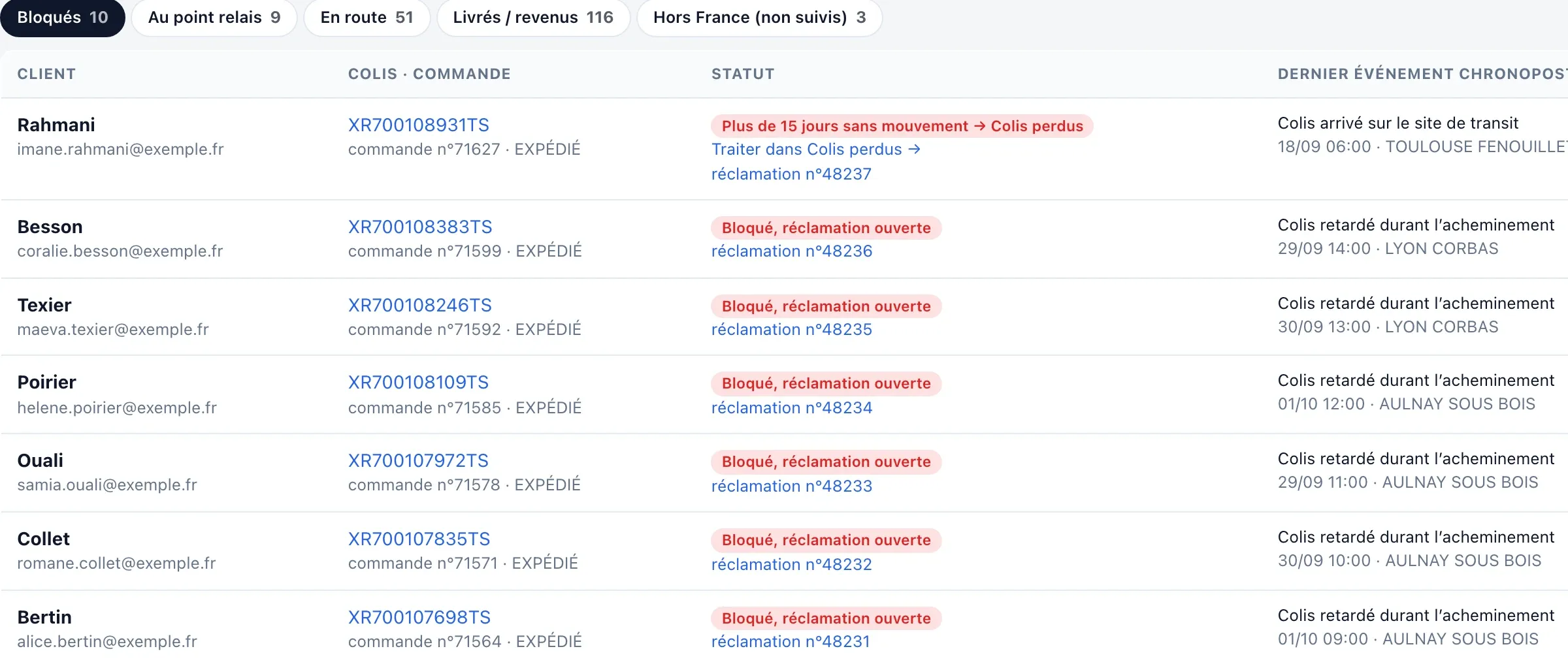Click the text Colis arrivé sur le site de transit
1568x666 pixels.
pos(1398,123)
